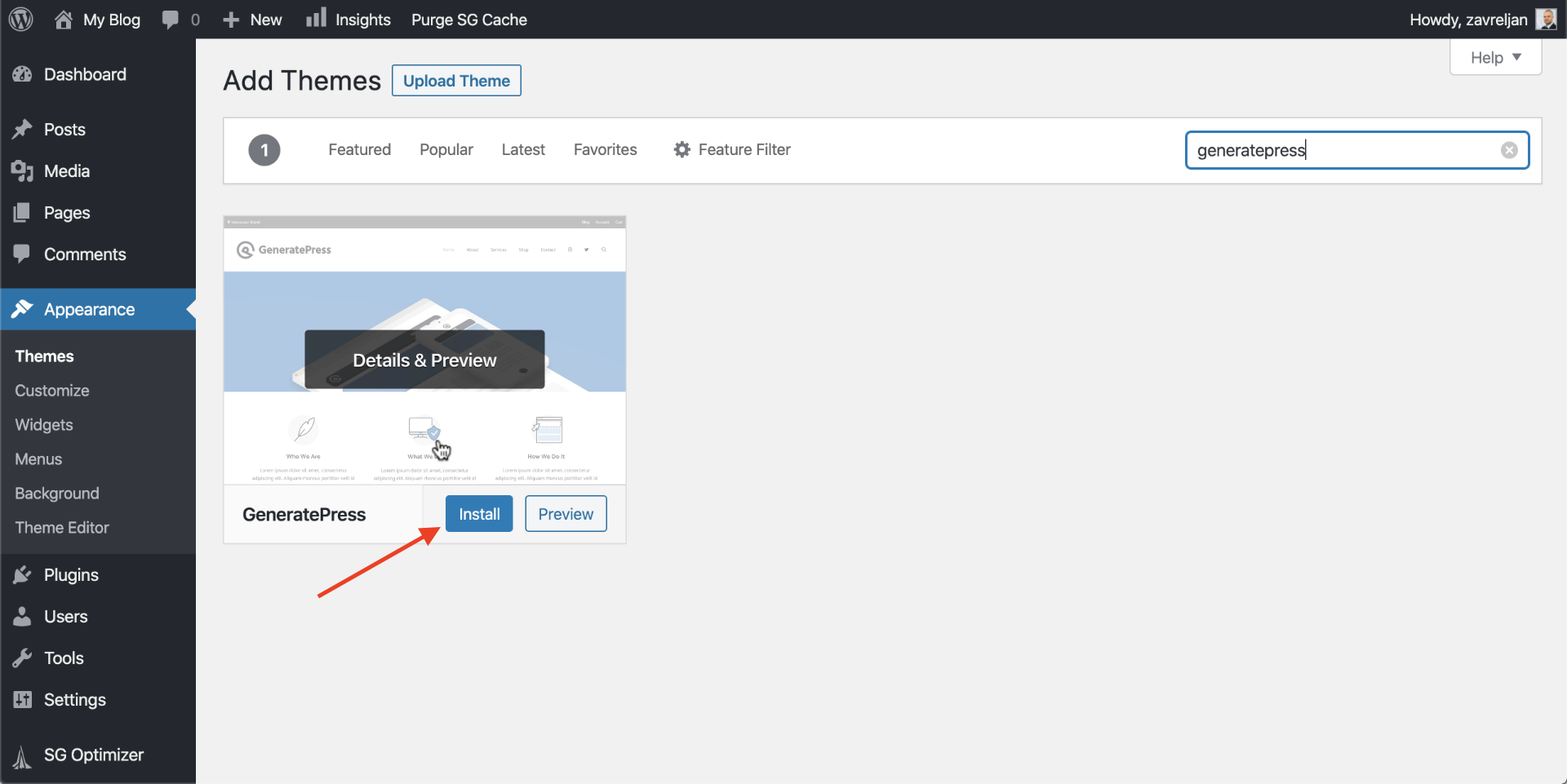Click the user avatar next to Howdy
Image resolution: width=1567 pixels, height=784 pixels.
click(1546, 19)
